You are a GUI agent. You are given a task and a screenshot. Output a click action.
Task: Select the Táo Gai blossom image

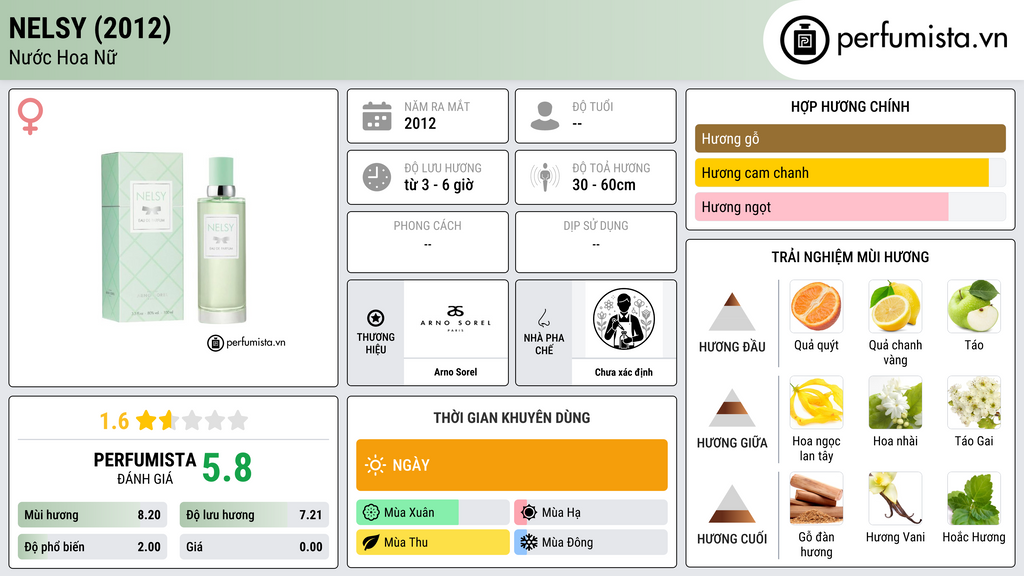coord(974,402)
